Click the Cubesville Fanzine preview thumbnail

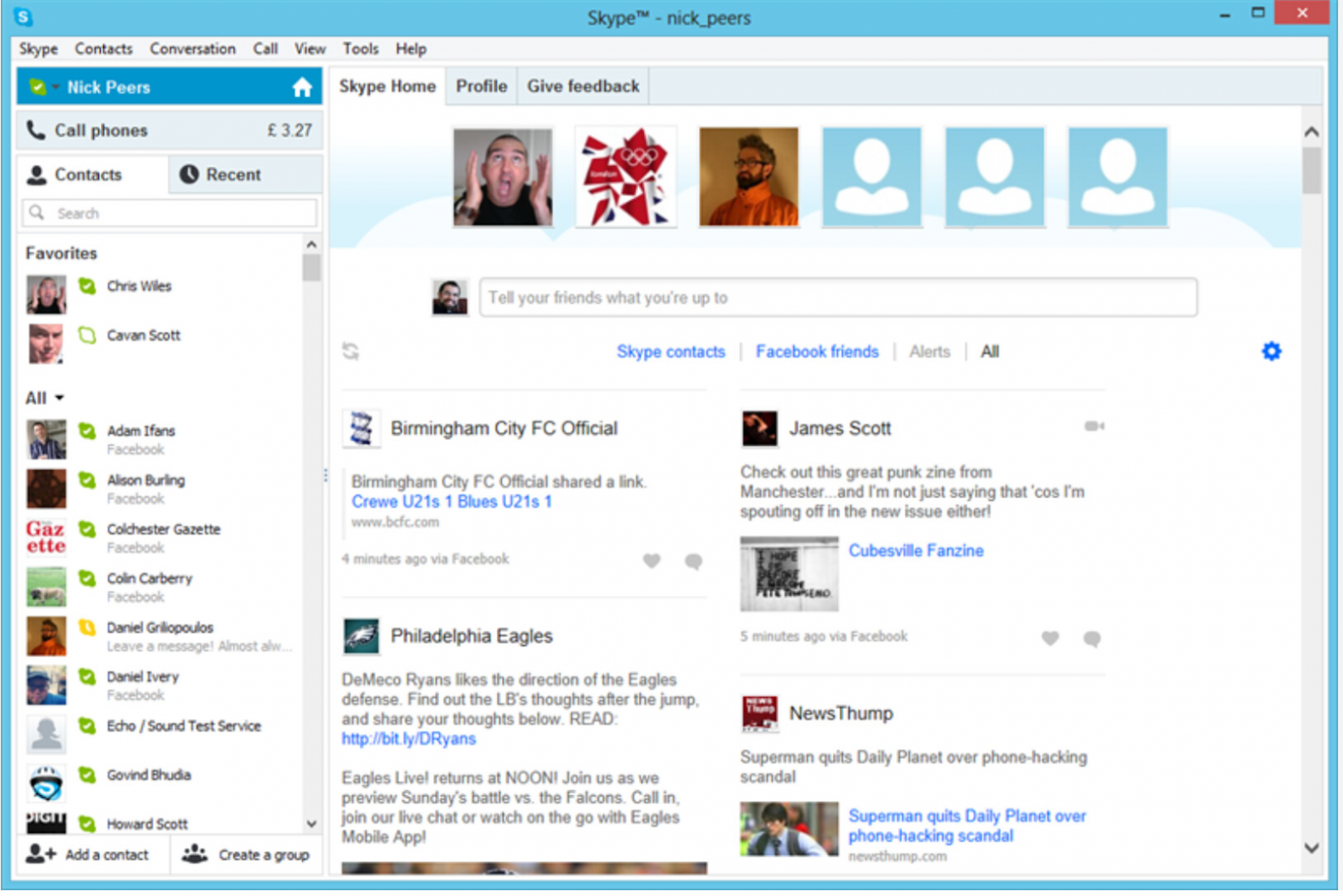pos(789,574)
